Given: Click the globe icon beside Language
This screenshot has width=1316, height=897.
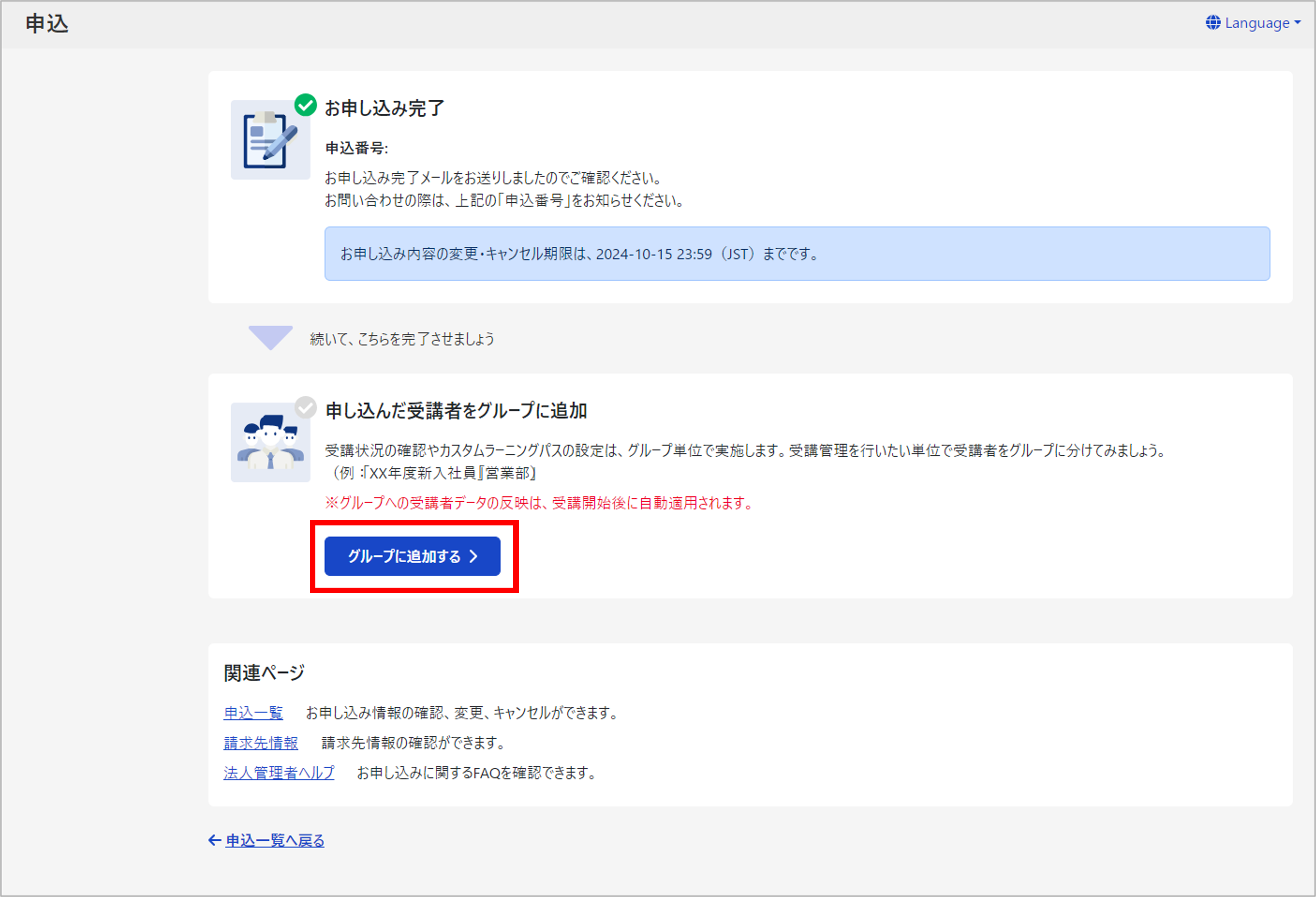Looking at the screenshot, I should coord(1213,23).
